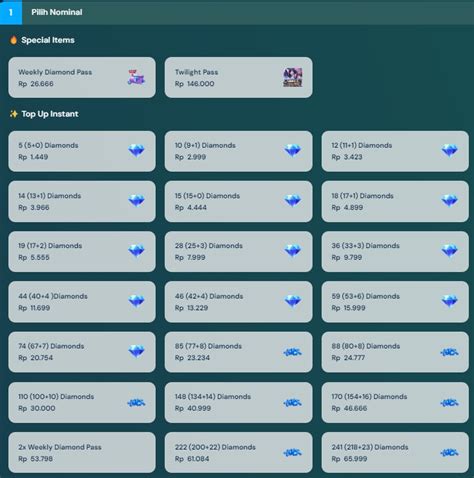This screenshot has height=478, width=474.
Task: Click the Rp 20.754 price text
Action: point(36,358)
